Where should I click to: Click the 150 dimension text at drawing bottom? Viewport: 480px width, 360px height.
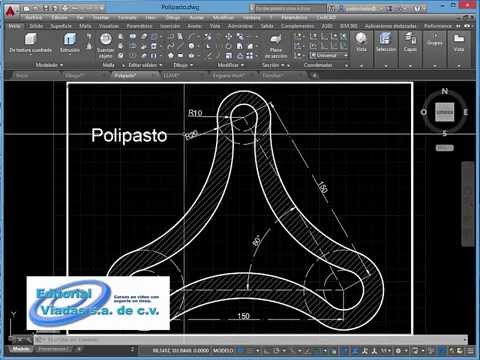click(x=243, y=316)
